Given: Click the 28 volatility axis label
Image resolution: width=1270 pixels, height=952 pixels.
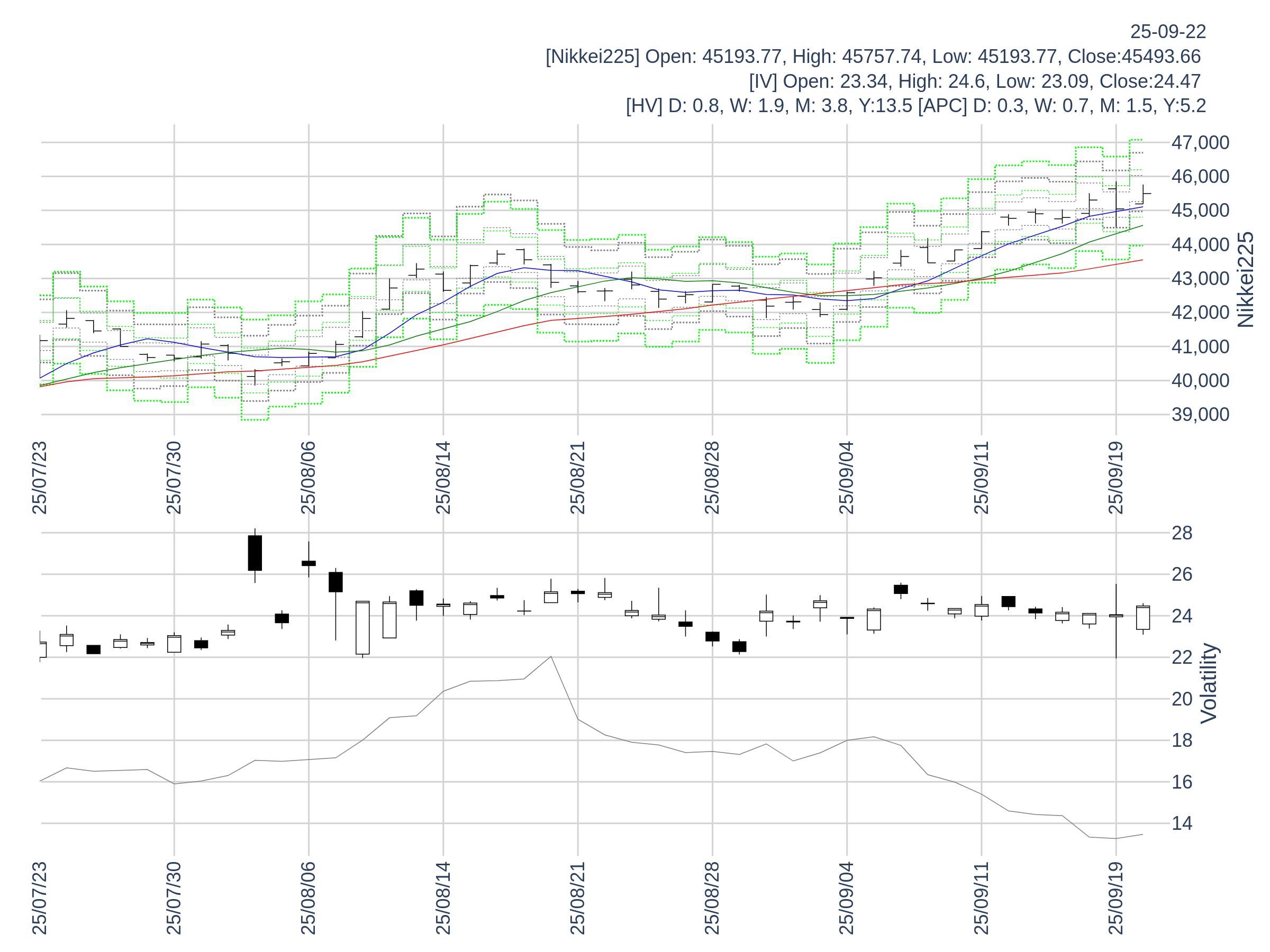Looking at the screenshot, I should pyautogui.click(x=1182, y=533).
